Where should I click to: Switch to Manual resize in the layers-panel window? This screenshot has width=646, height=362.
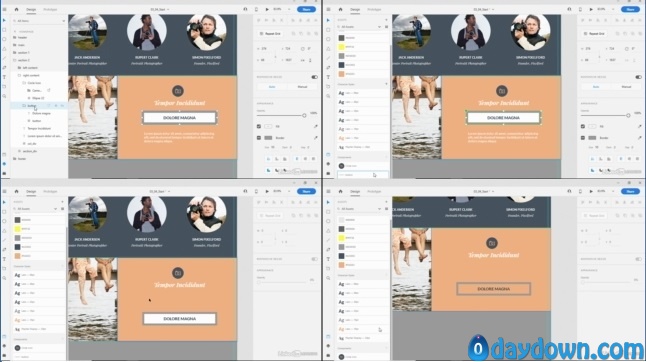click(x=302, y=87)
